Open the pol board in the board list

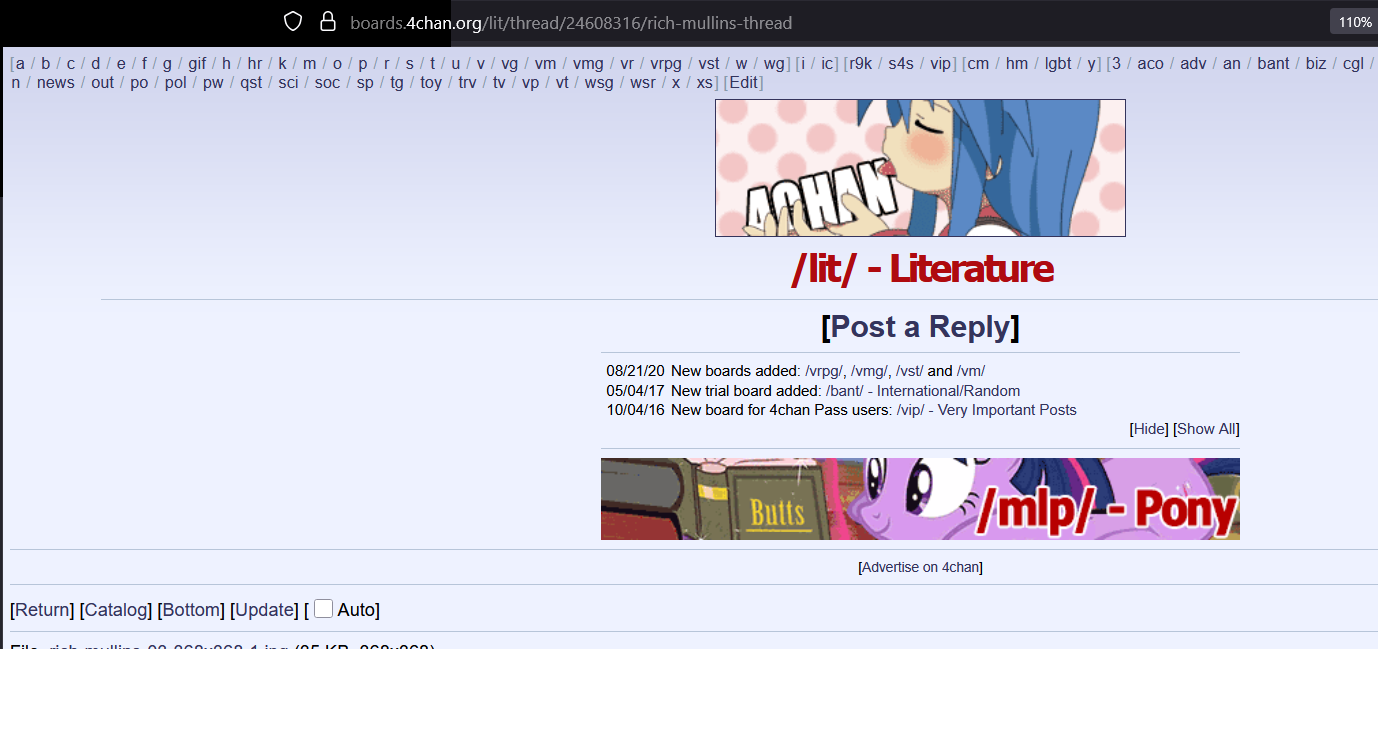pos(176,83)
